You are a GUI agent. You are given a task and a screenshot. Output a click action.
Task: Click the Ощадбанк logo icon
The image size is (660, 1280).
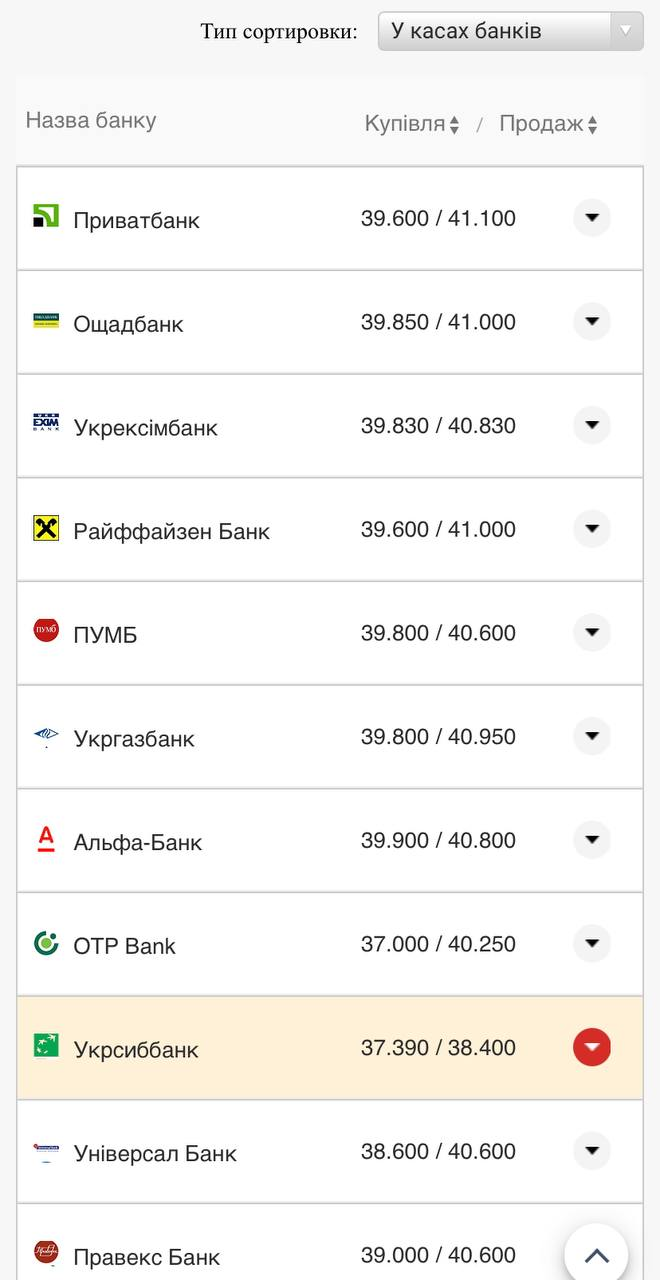coord(46,320)
